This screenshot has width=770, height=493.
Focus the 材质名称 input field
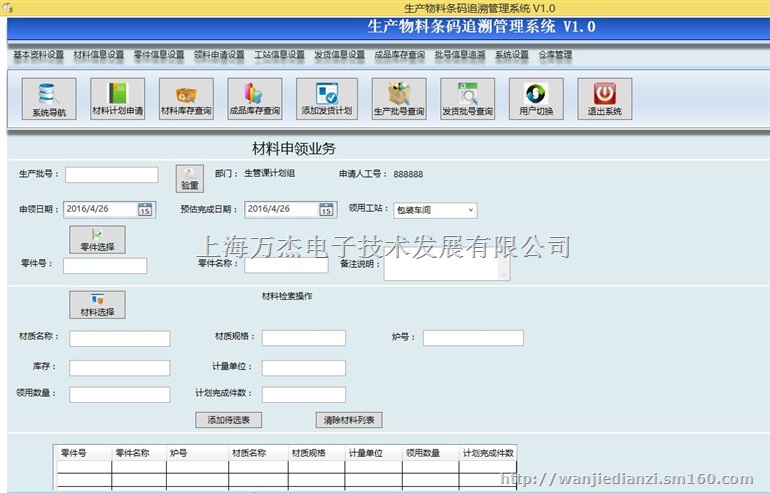click(x=119, y=338)
